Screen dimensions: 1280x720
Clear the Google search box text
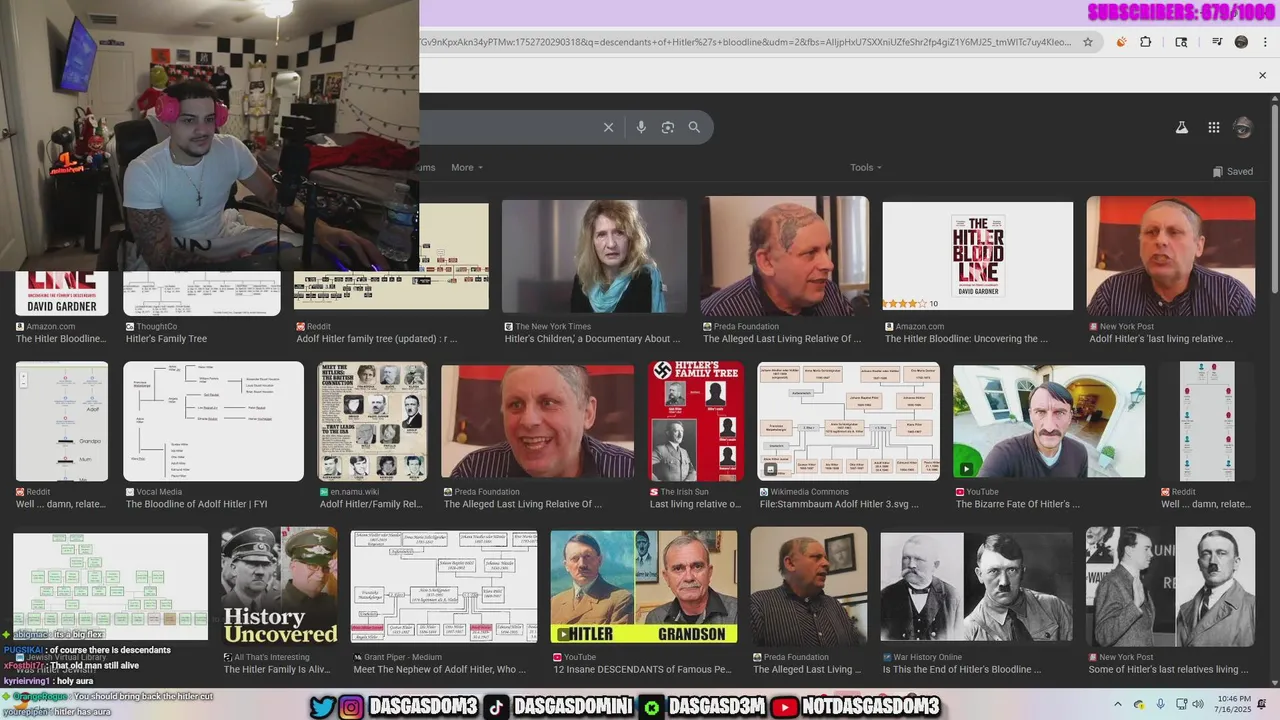(608, 127)
